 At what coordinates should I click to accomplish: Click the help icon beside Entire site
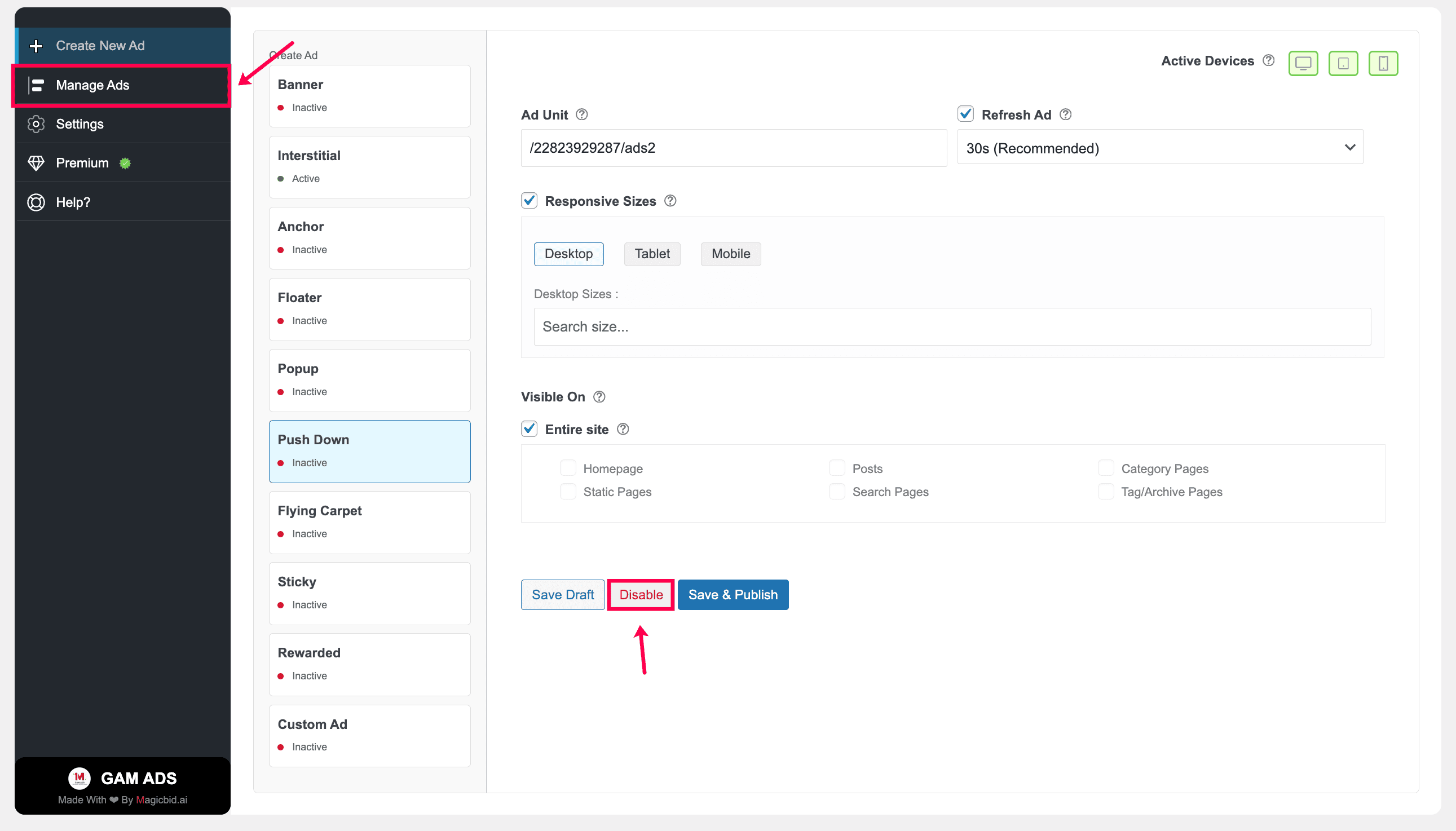pos(623,428)
